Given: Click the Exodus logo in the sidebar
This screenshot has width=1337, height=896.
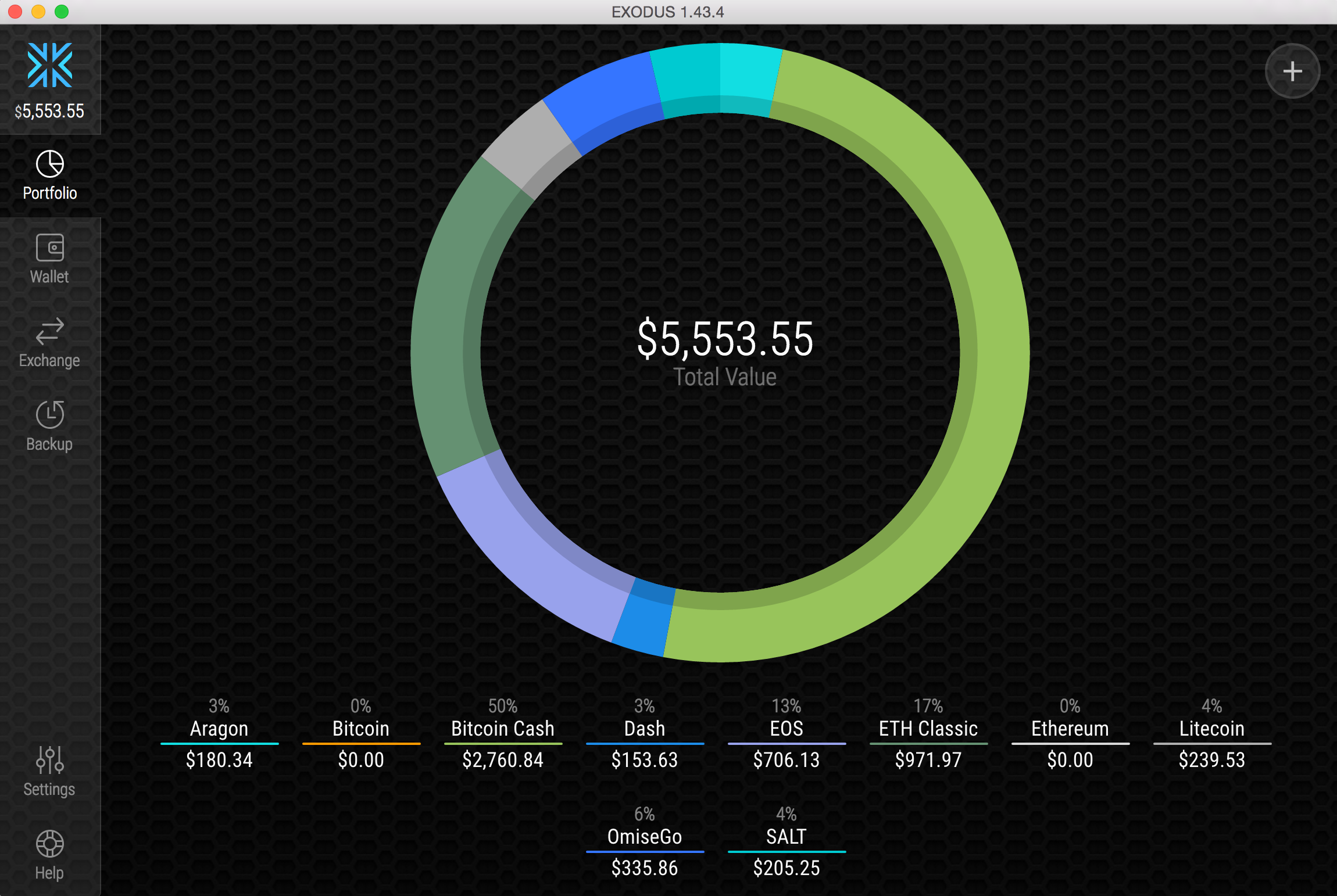Looking at the screenshot, I should (x=50, y=65).
